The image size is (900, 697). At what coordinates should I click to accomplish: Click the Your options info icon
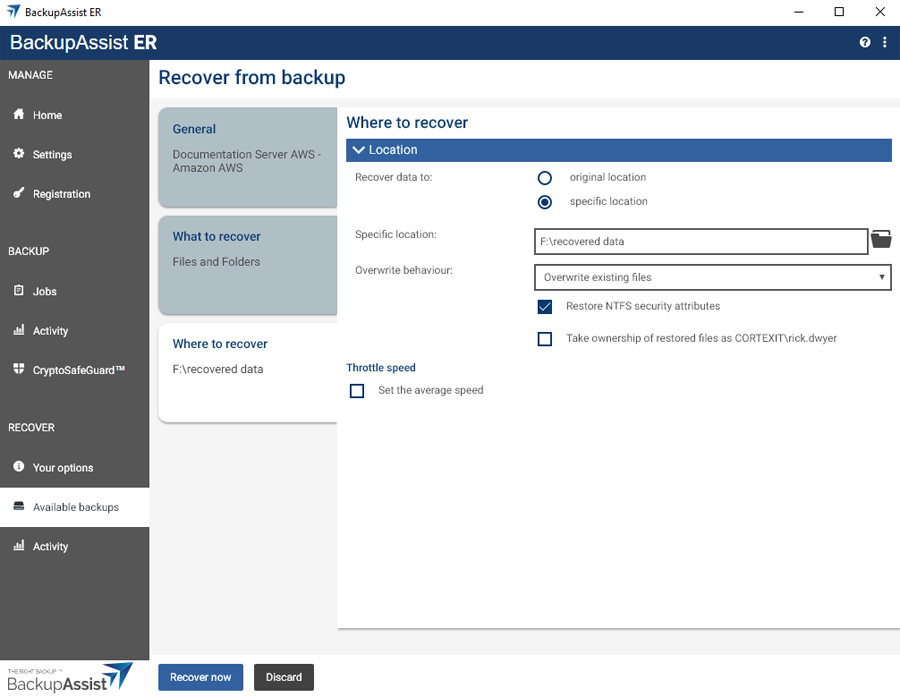tap(19, 466)
